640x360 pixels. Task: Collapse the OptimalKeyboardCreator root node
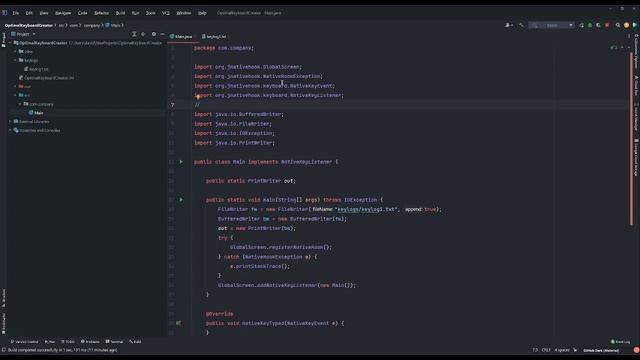[10, 43]
